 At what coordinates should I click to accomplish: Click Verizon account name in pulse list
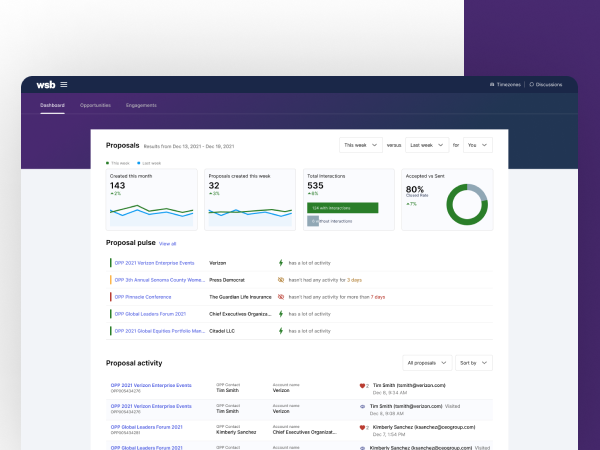tap(217, 263)
